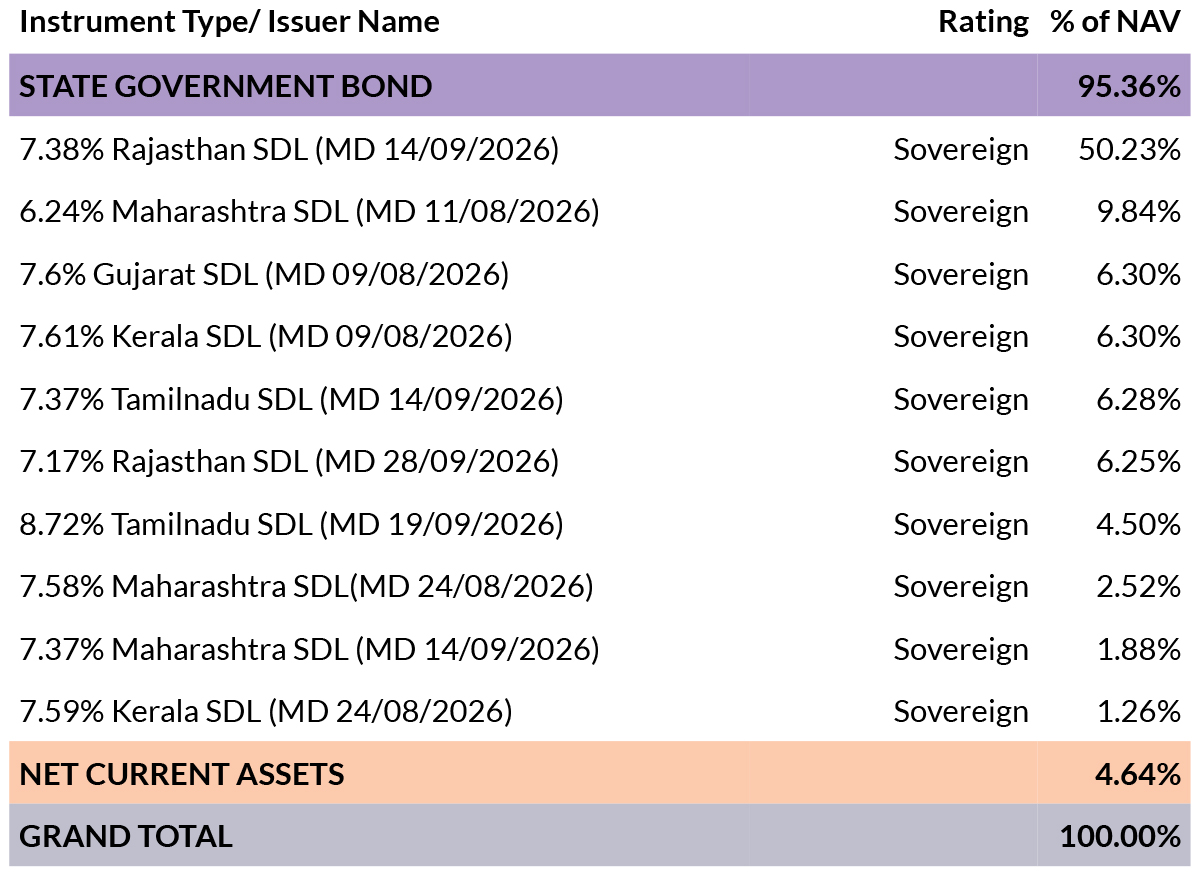Select 7.38% Rajasthan SDL entry
Viewport: 1200px width, 876px height.
click(x=289, y=149)
